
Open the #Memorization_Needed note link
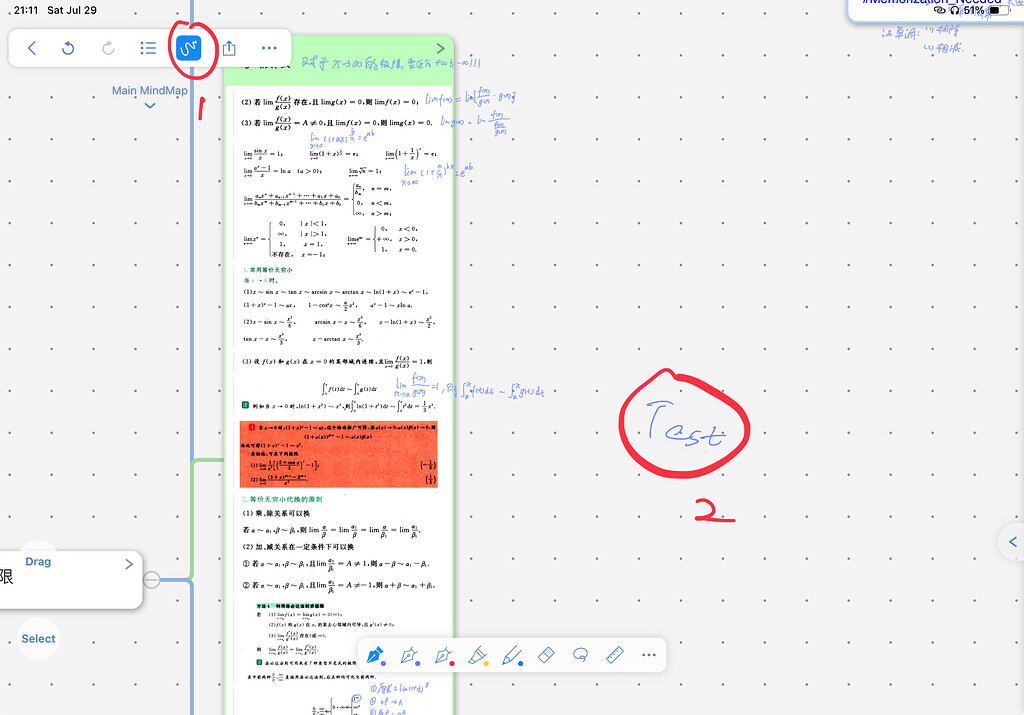[928, 3]
